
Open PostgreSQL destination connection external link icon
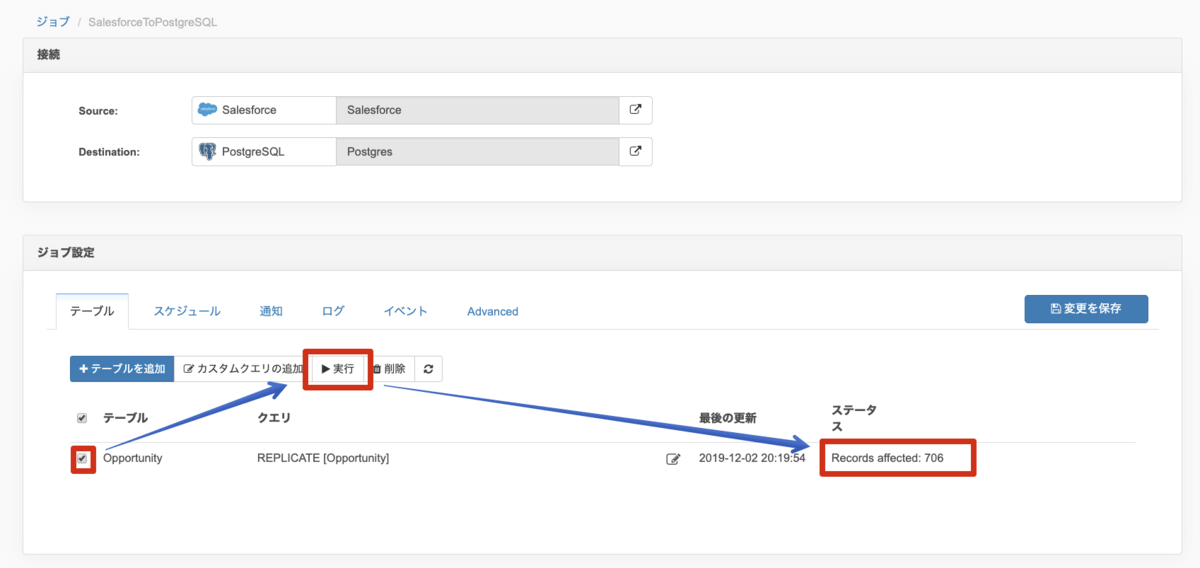(x=635, y=152)
